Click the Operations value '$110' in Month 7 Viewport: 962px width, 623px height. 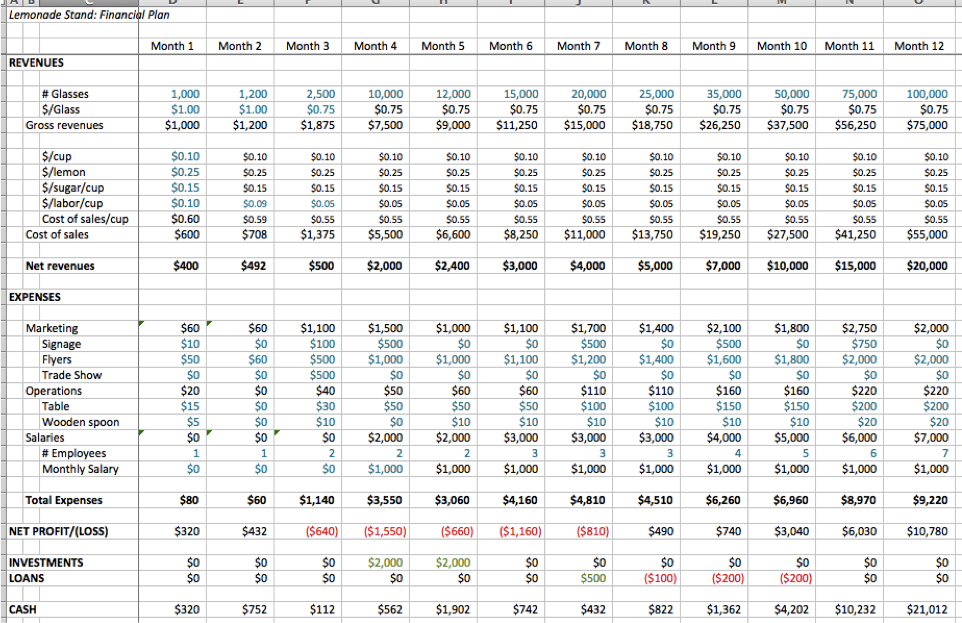click(x=593, y=391)
